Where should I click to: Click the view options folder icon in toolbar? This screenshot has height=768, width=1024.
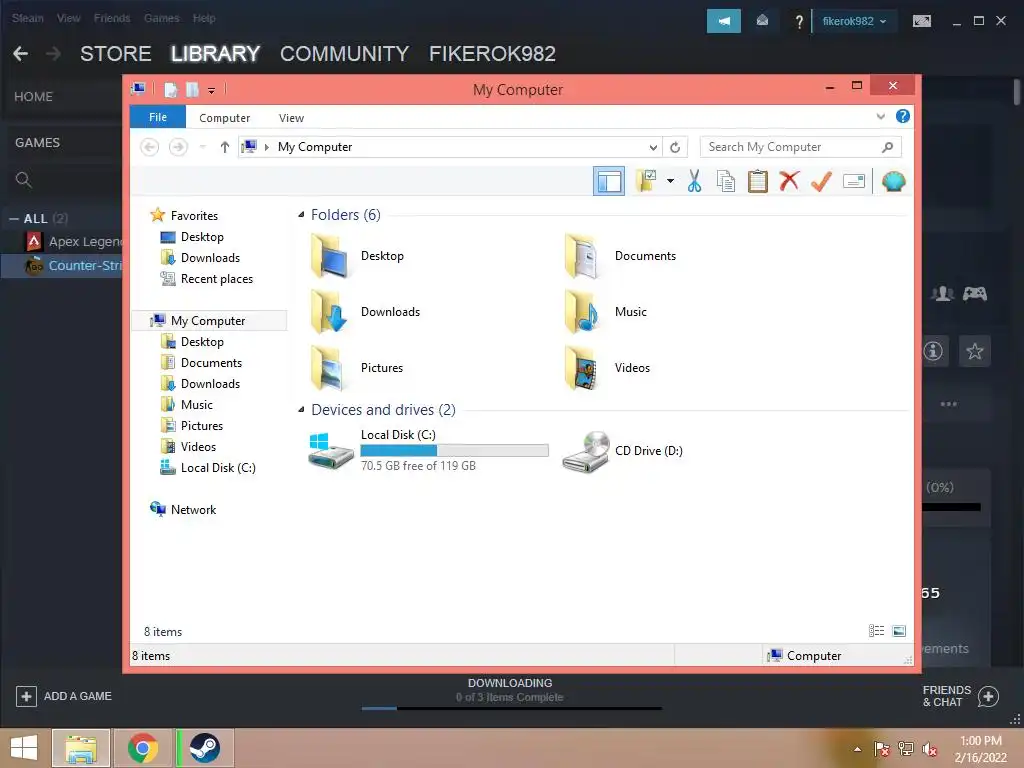point(646,181)
